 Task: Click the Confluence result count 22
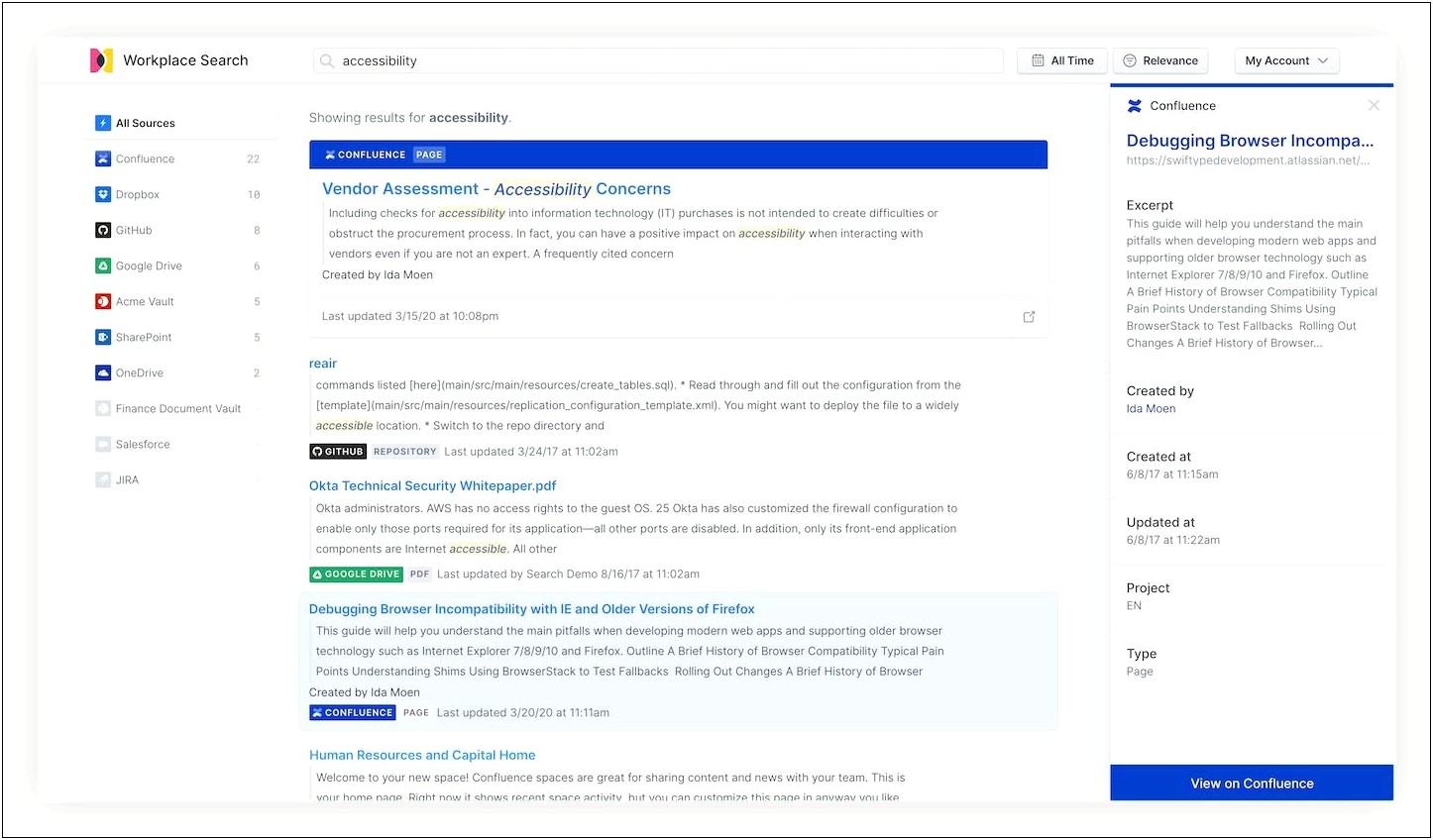[253, 158]
